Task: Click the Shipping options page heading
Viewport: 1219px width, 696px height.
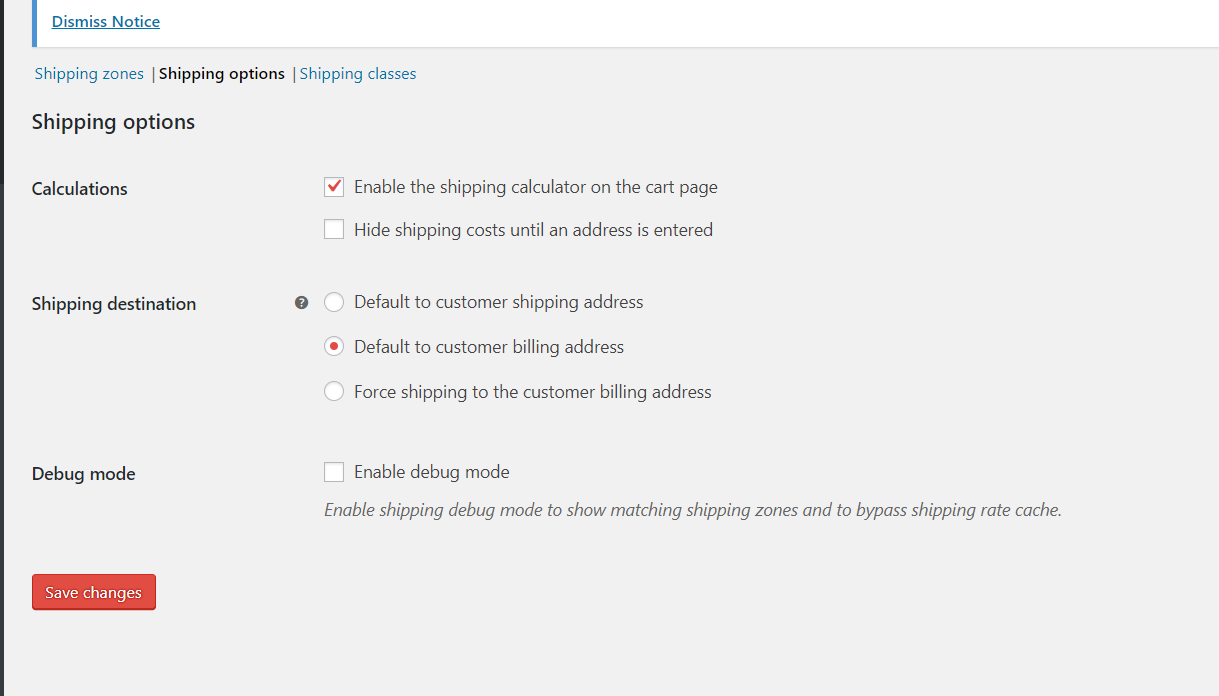Action: click(x=113, y=122)
